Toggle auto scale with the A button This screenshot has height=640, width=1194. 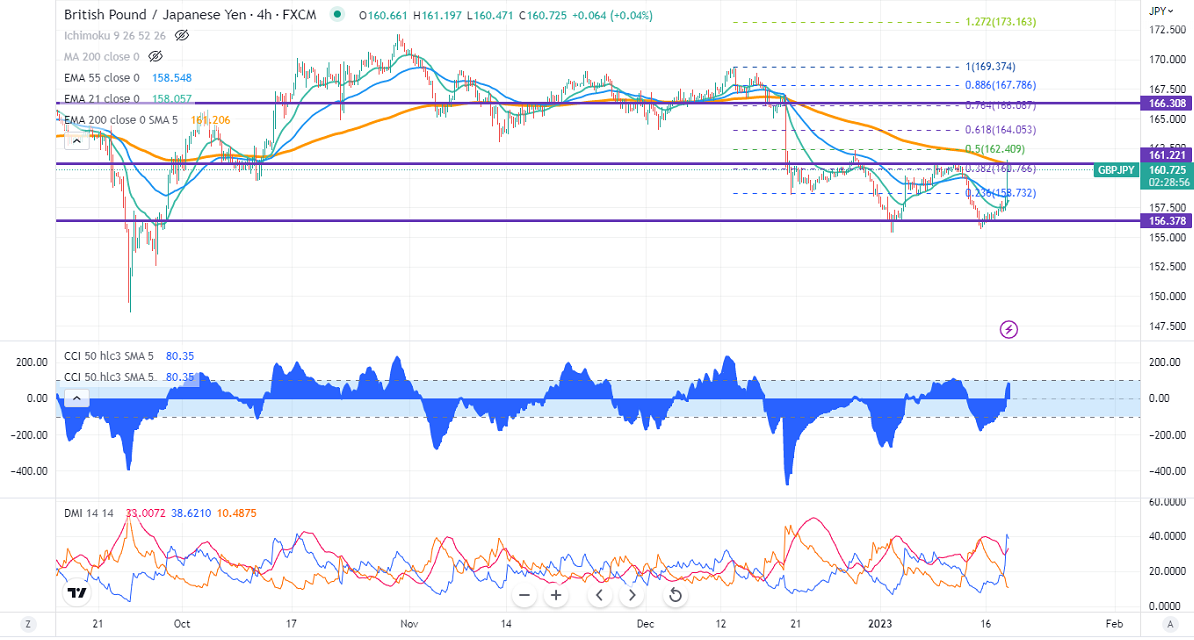click(x=1168, y=626)
